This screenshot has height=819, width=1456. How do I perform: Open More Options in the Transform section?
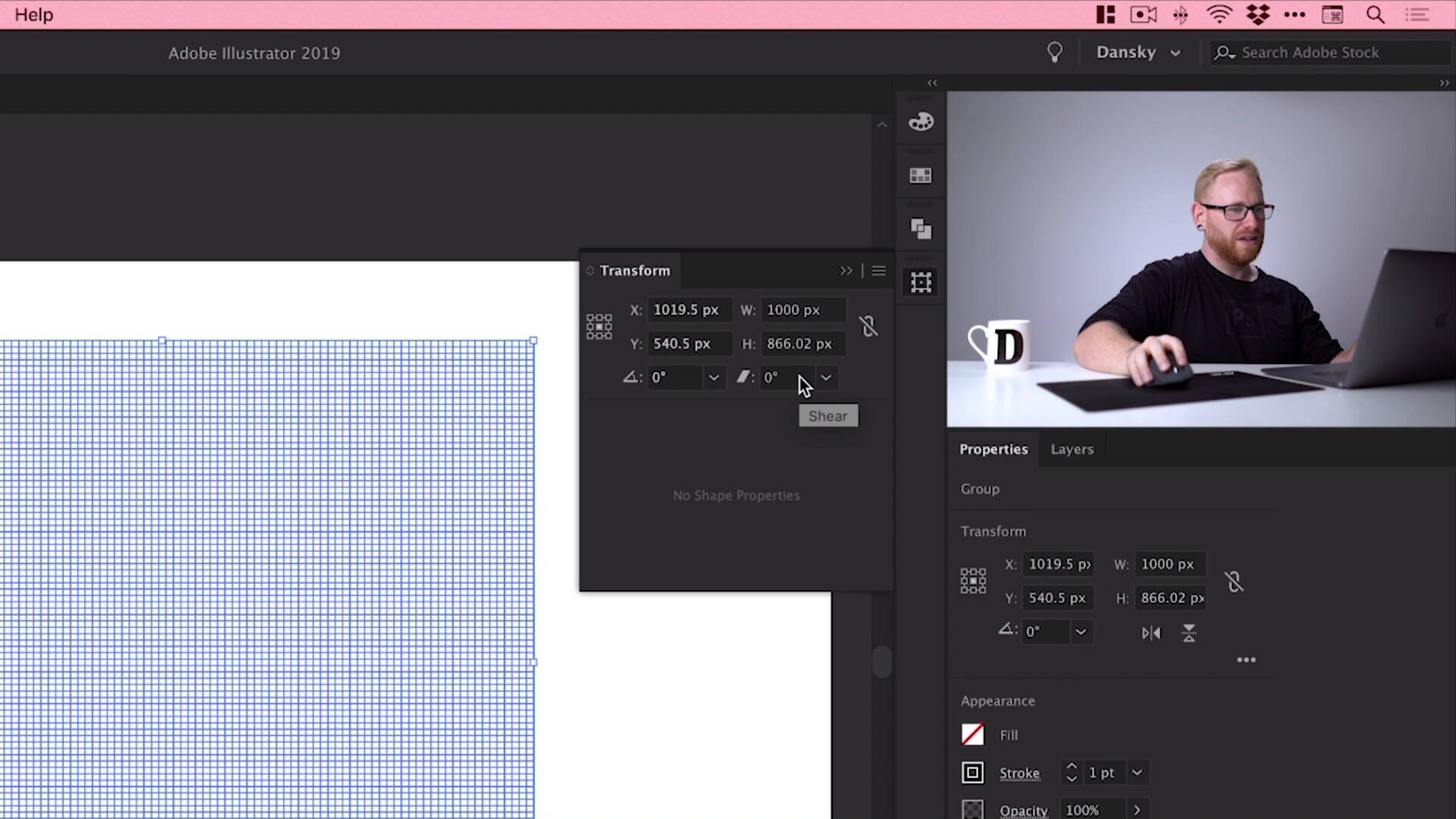click(1246, 660)
